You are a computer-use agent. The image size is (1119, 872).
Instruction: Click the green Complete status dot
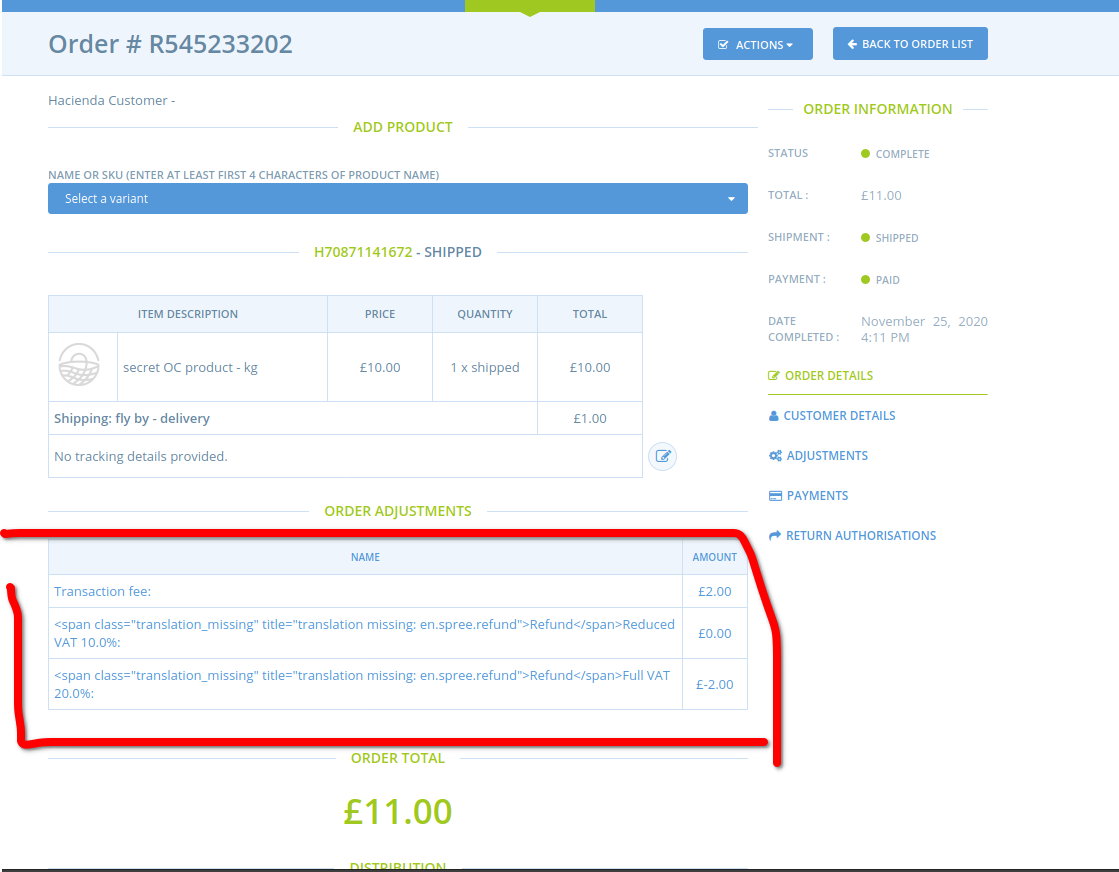[865, 153]
